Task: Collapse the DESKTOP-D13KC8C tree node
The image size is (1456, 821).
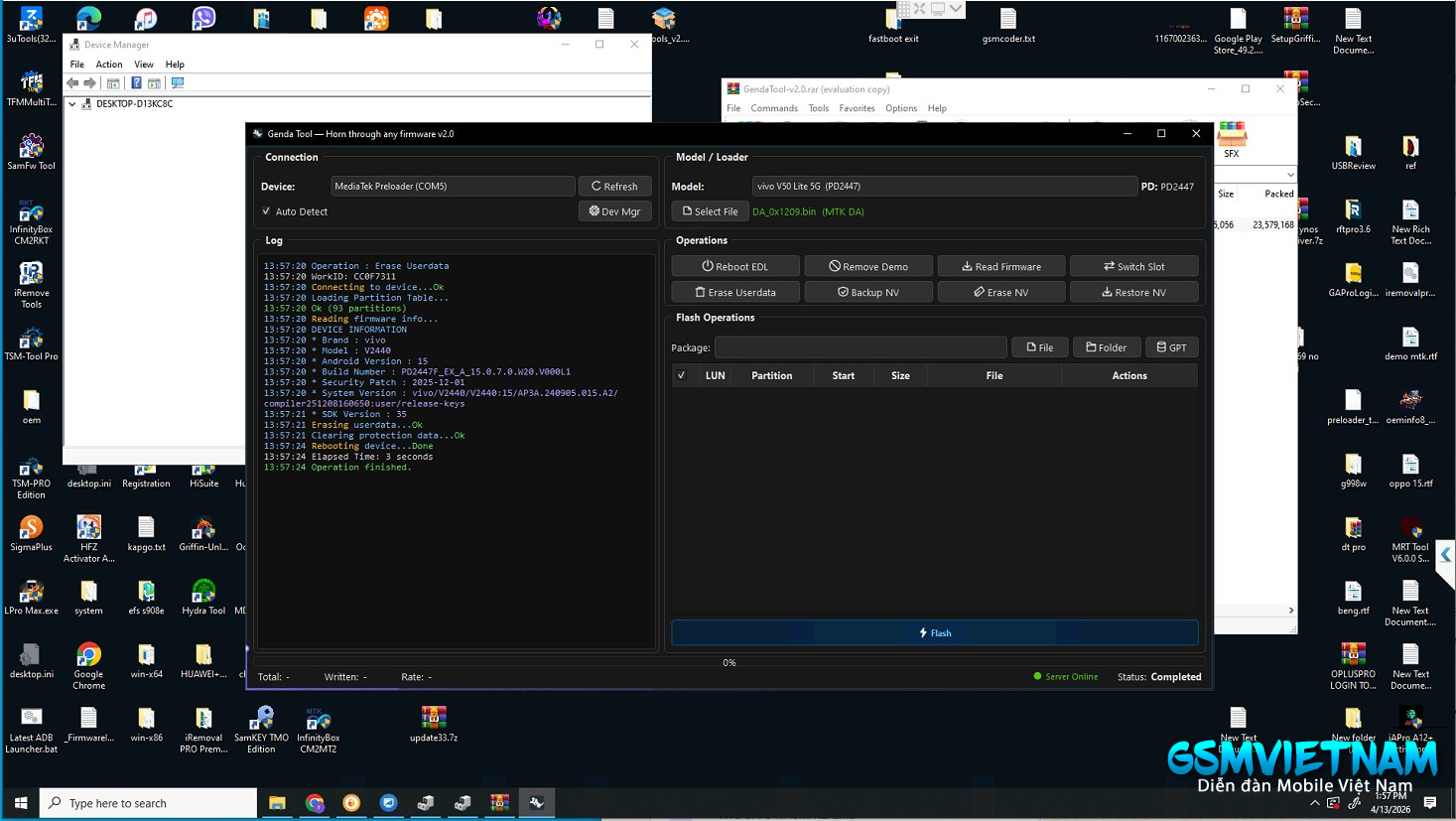Action: tap(72, 104)
